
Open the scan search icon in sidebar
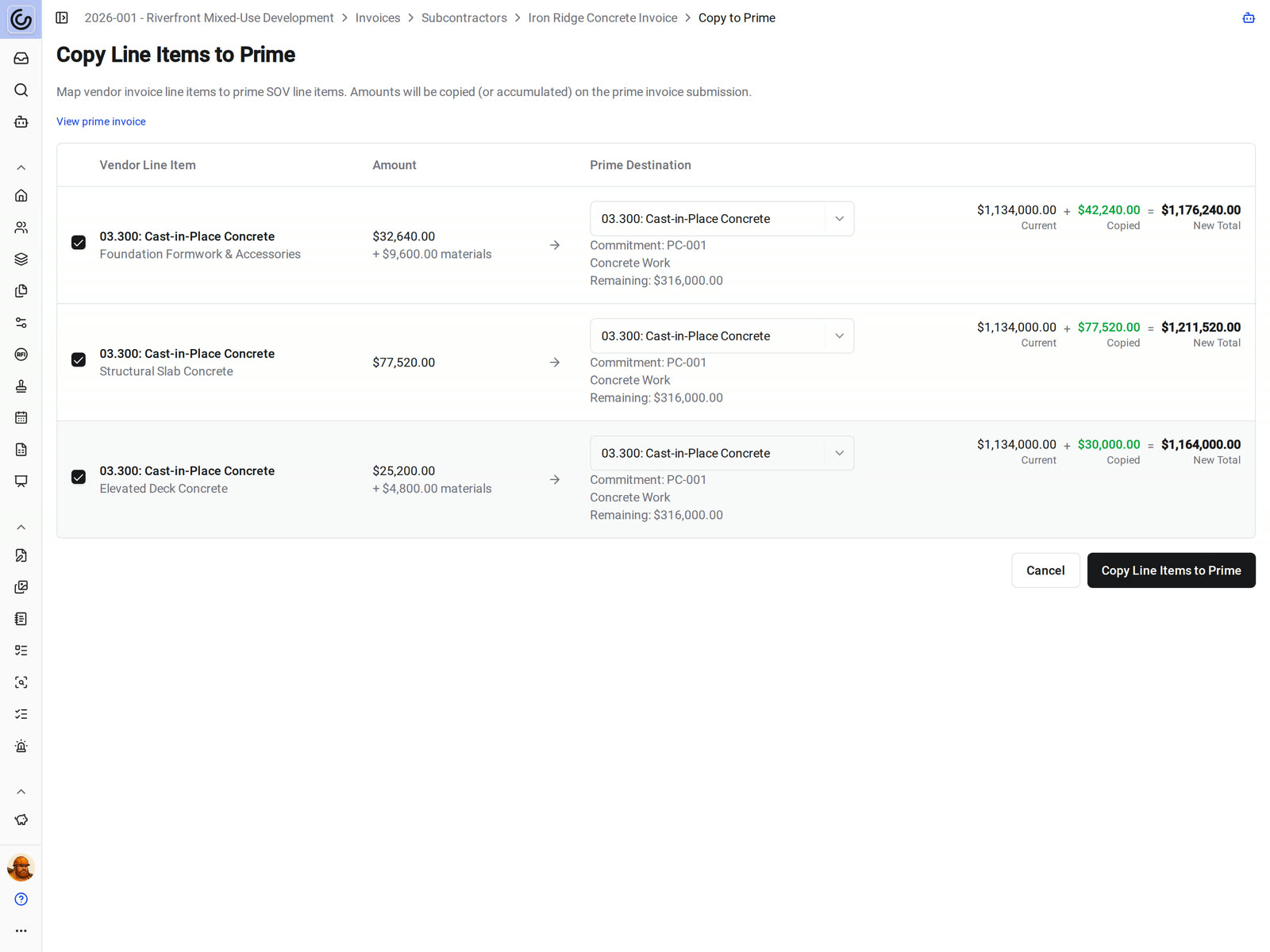[x=21, y=682]
